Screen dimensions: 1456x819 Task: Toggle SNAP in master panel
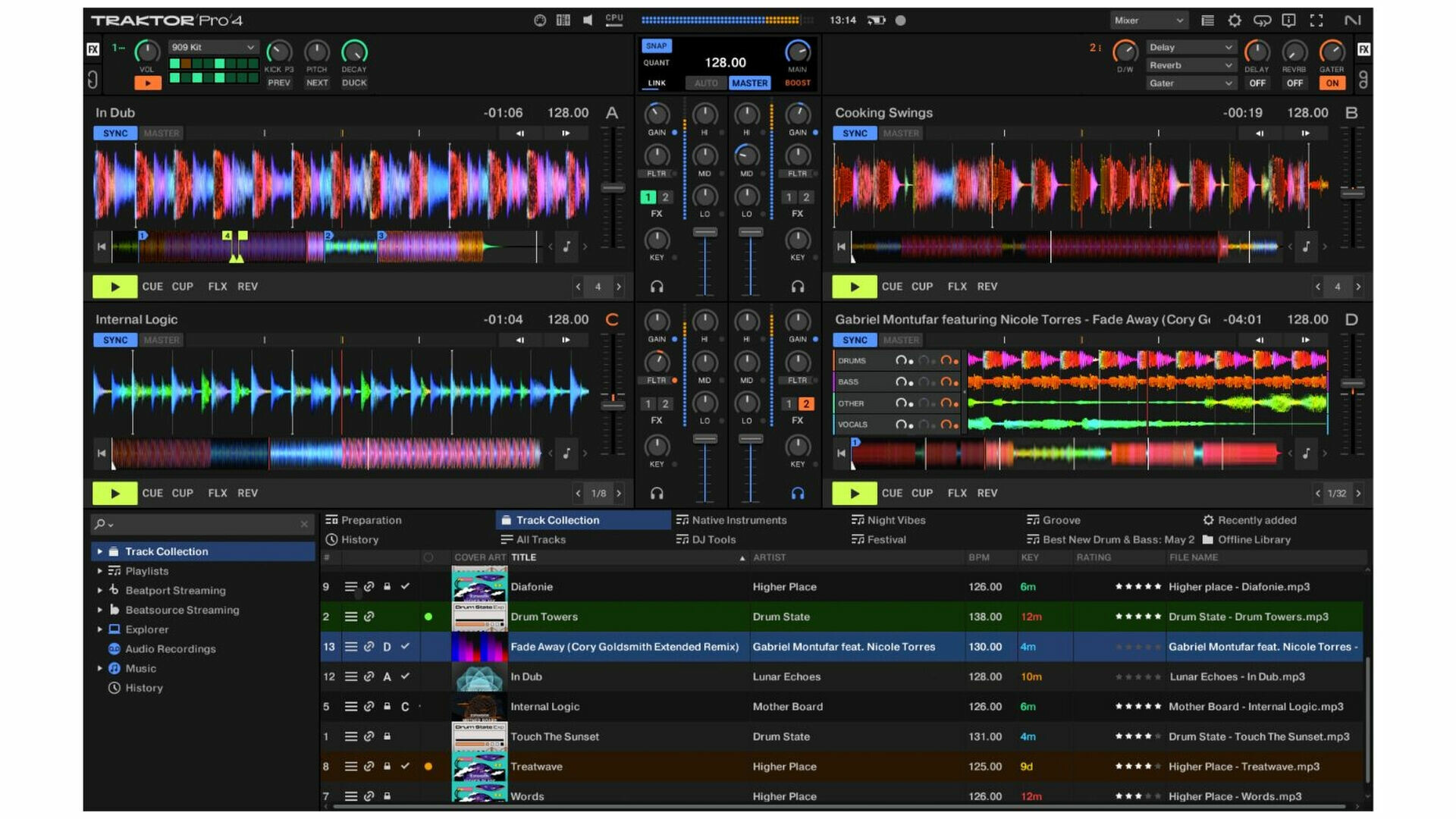pos(657,45)
